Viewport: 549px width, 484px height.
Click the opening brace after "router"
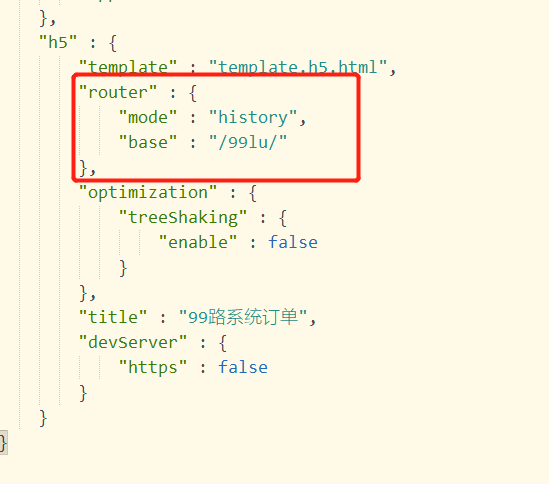[193, 93]
